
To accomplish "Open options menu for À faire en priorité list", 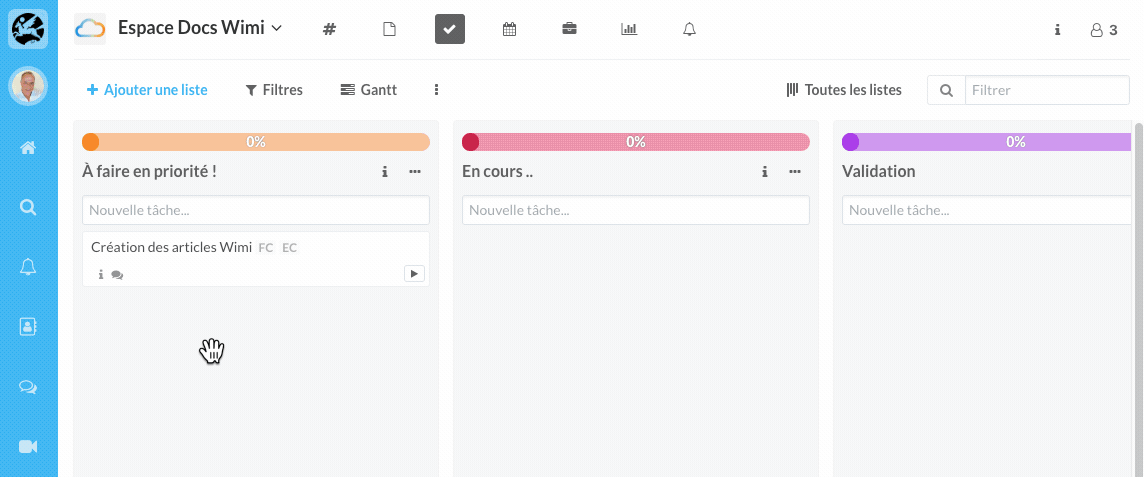I will (x=415, y=172).
